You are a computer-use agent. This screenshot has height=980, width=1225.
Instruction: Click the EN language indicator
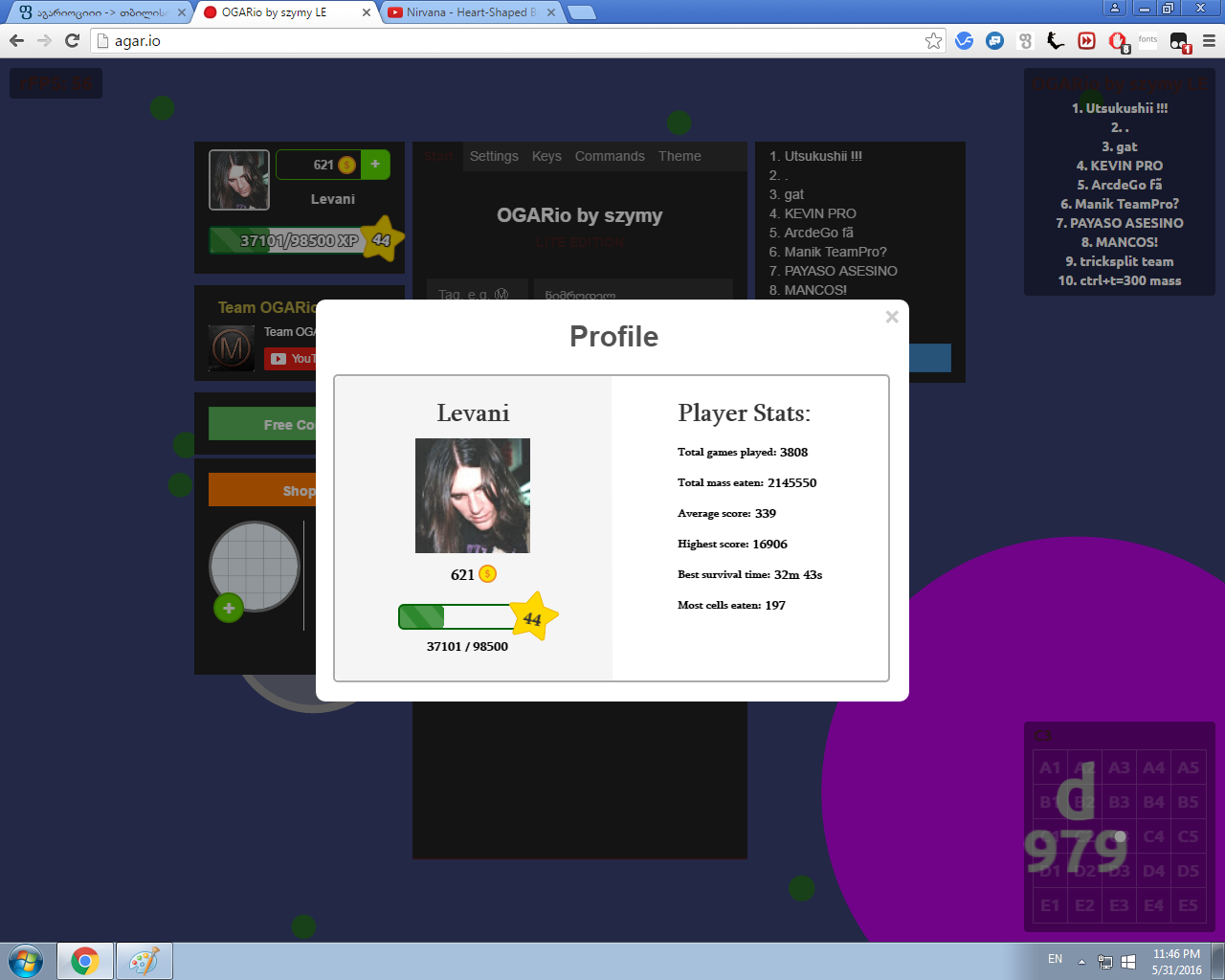(x=1055, y=959)
